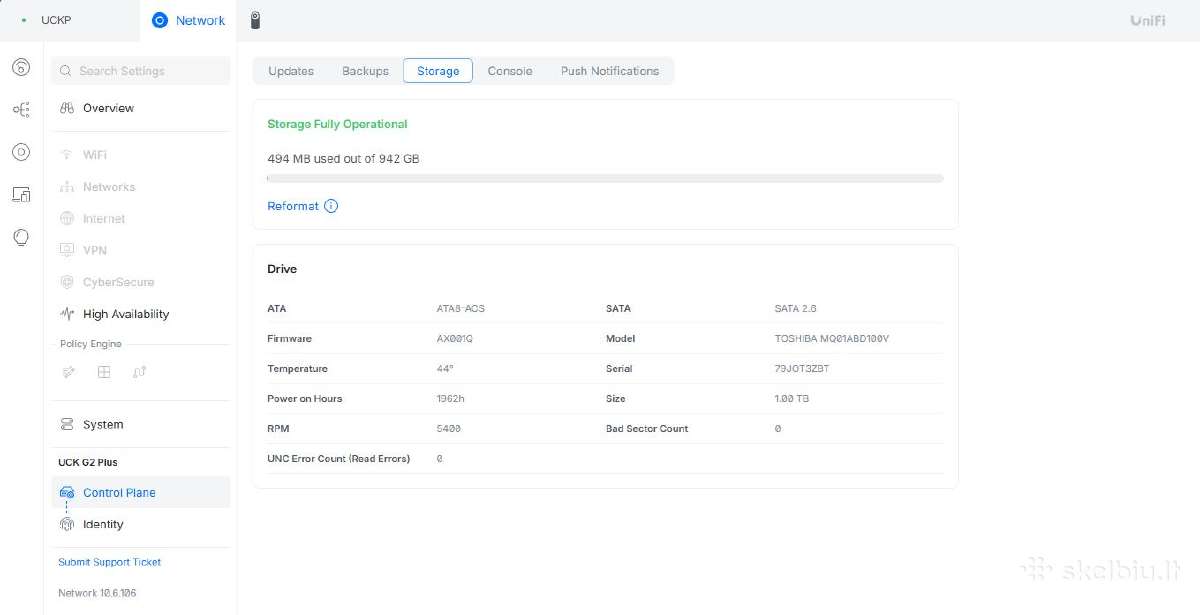Click the Reformat link
The image size is (1200, 615).
pos(293,206)
